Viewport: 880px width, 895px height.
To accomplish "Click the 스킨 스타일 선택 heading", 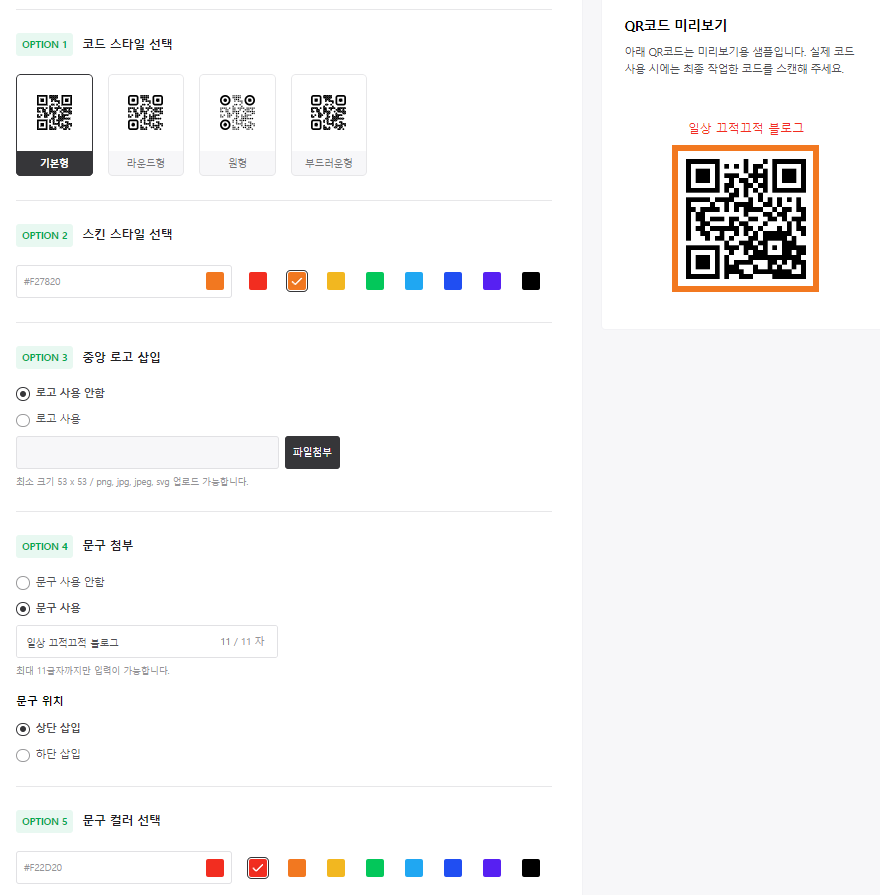I will click(x=127, y=235).
